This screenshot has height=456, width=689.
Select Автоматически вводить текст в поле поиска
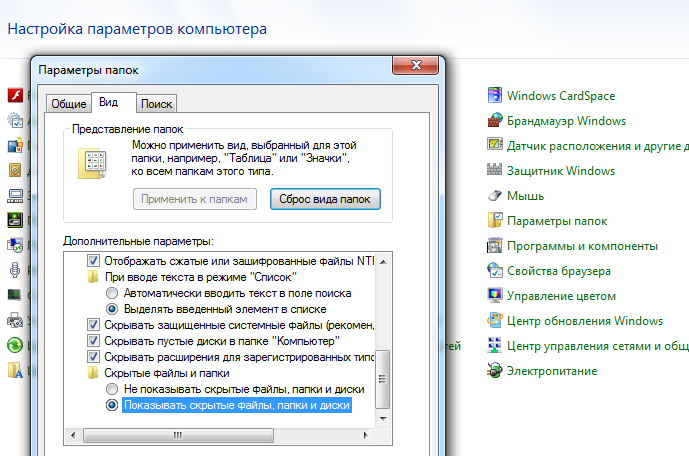[x=112, y=294]
